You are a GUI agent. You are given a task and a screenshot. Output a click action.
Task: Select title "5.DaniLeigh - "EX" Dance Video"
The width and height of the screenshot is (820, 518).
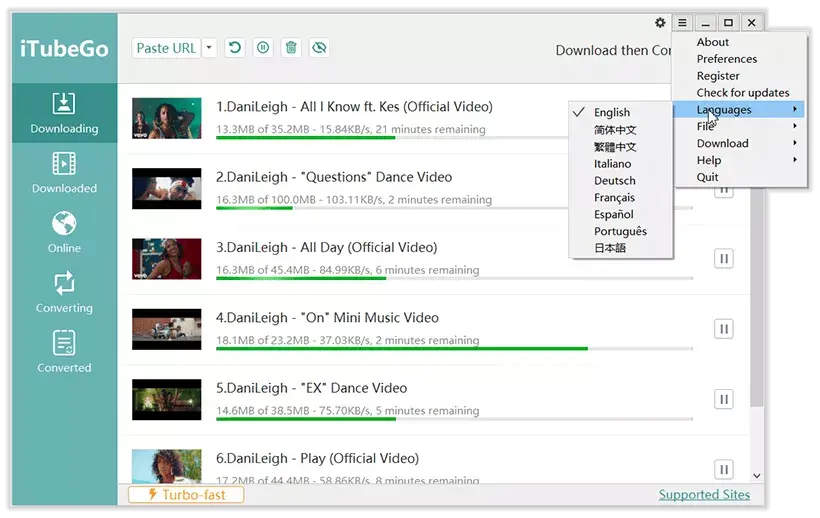click(312, 388)
